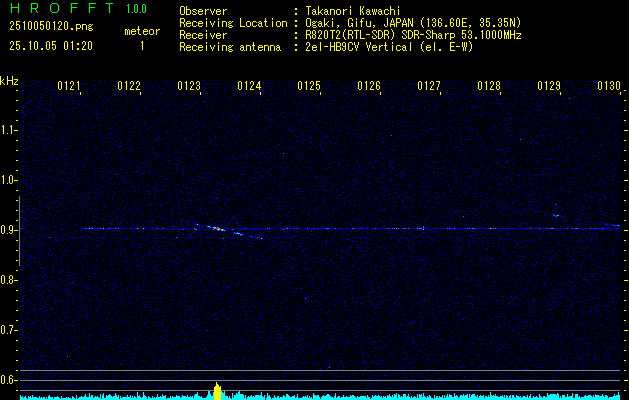Click the 0125 time marker
The height and width of the screenshot is (400, 629).
point(309,86)
